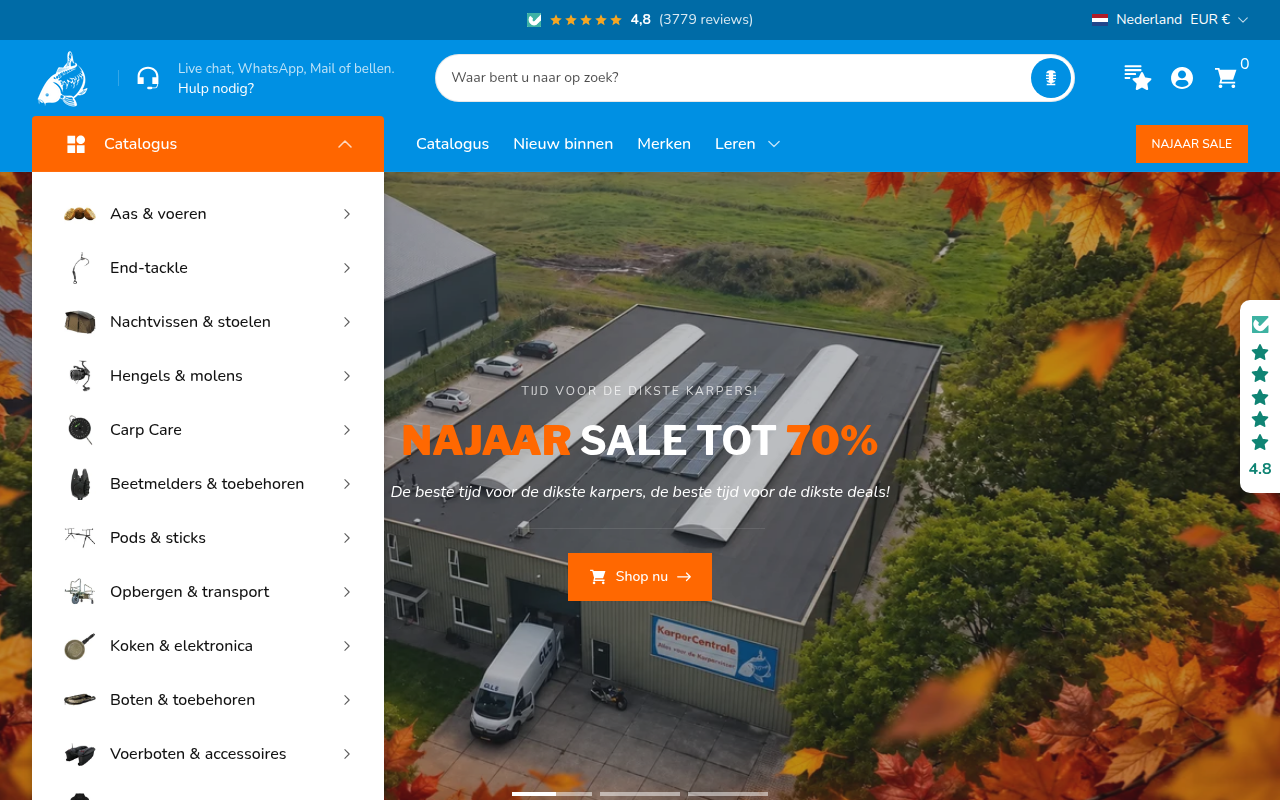Open the 4.8 rating side widget
This screenshot has width=1280, height=800.
point(1260,396)
